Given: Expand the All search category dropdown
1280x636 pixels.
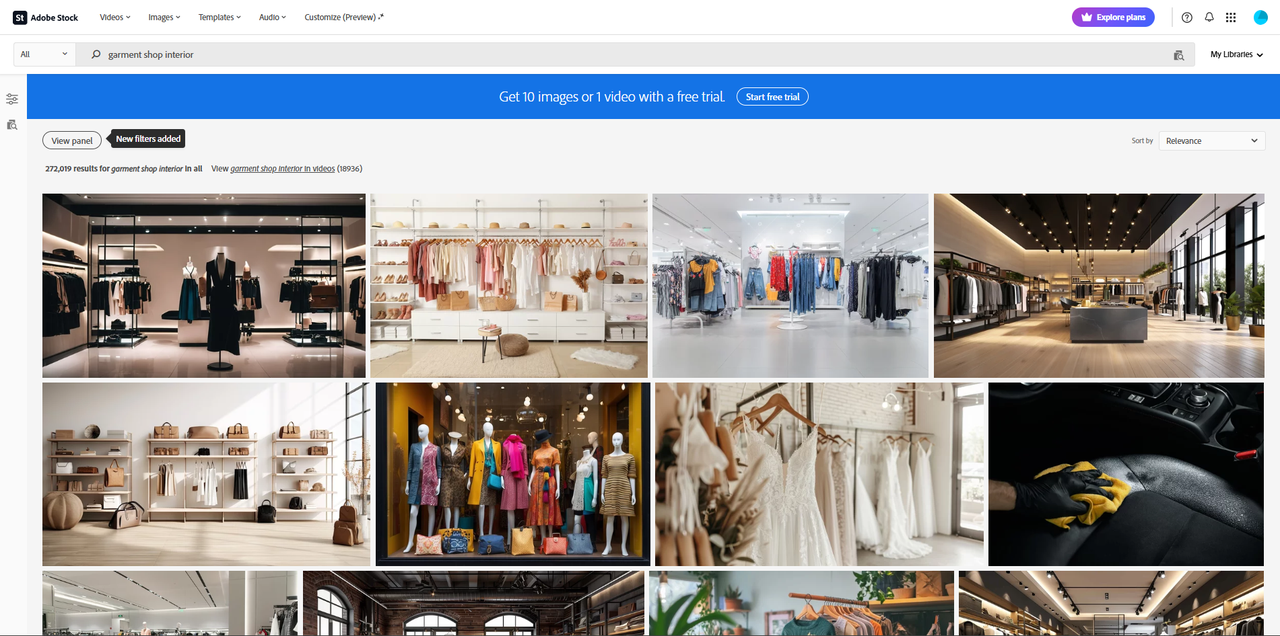Looking at the screenshot, I should 42,54.
